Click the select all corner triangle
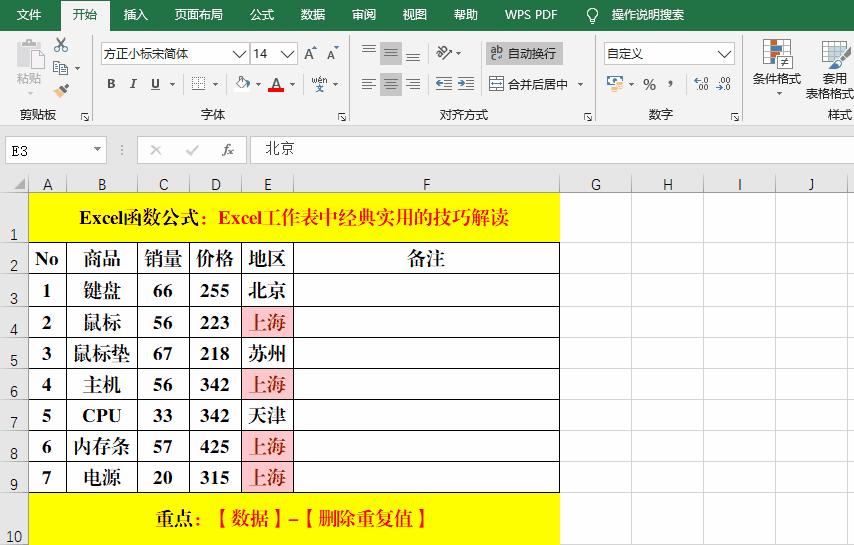The width and height of the screenshot is (854, 545). pos(19,184)
